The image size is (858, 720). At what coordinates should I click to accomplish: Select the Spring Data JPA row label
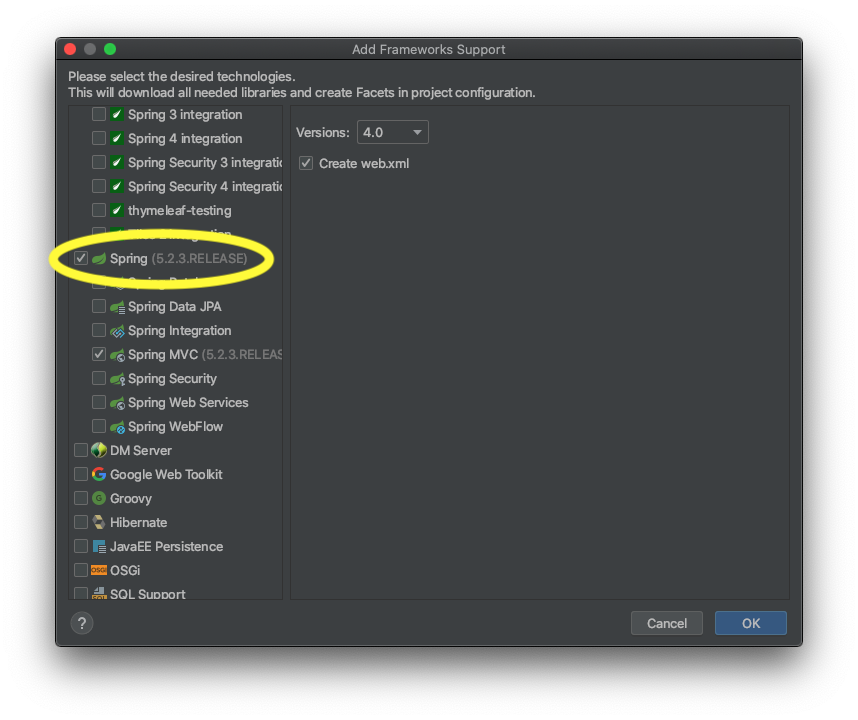pos(175,306)
